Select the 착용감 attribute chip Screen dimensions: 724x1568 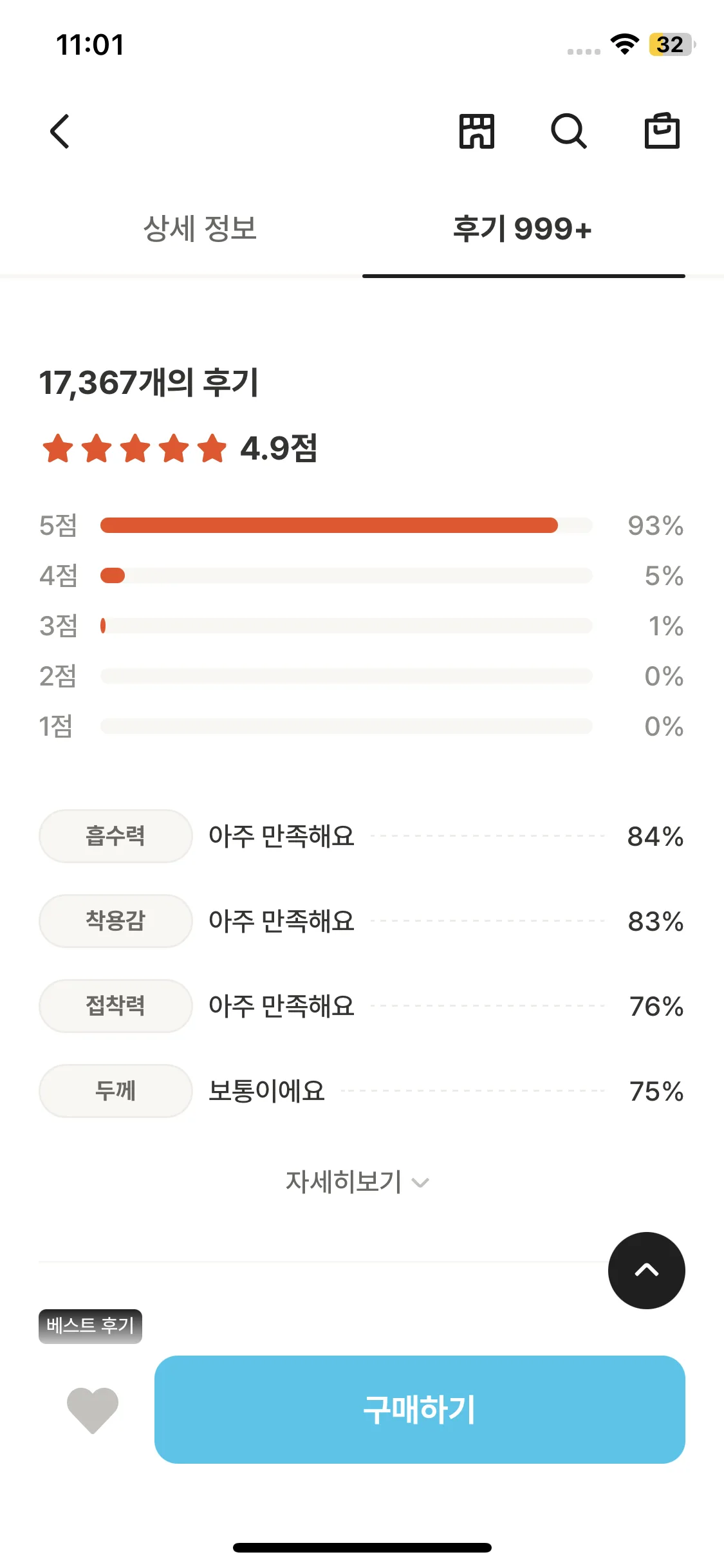tap(116, 921)
